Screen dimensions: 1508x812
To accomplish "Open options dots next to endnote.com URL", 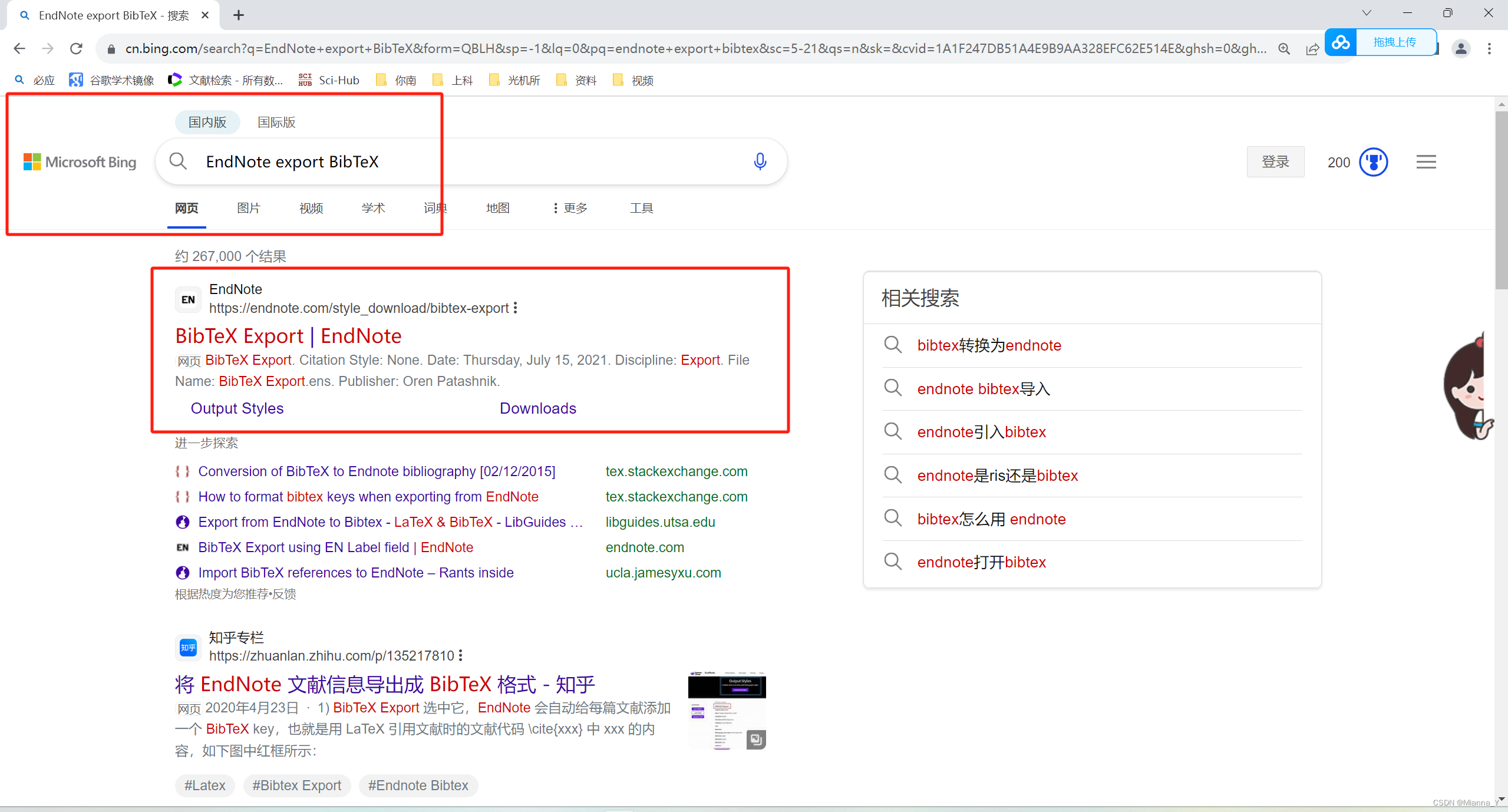I will [x=516, y=308].
